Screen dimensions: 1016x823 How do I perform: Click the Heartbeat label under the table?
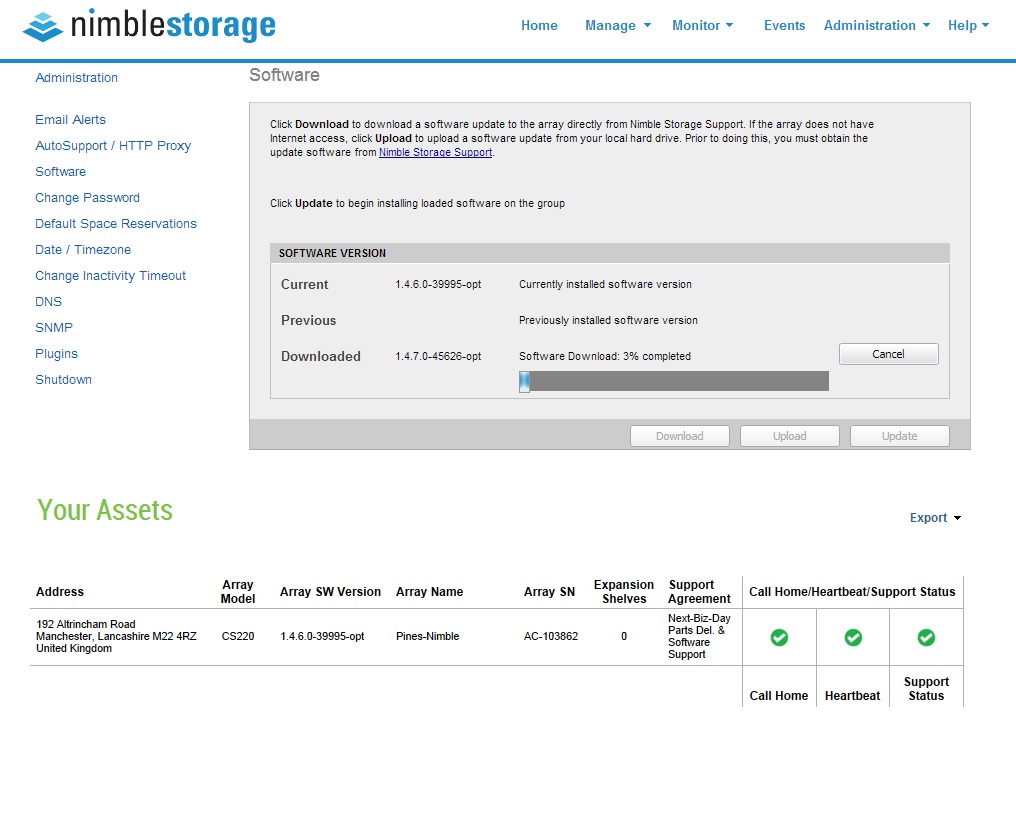tap(853, 696)
